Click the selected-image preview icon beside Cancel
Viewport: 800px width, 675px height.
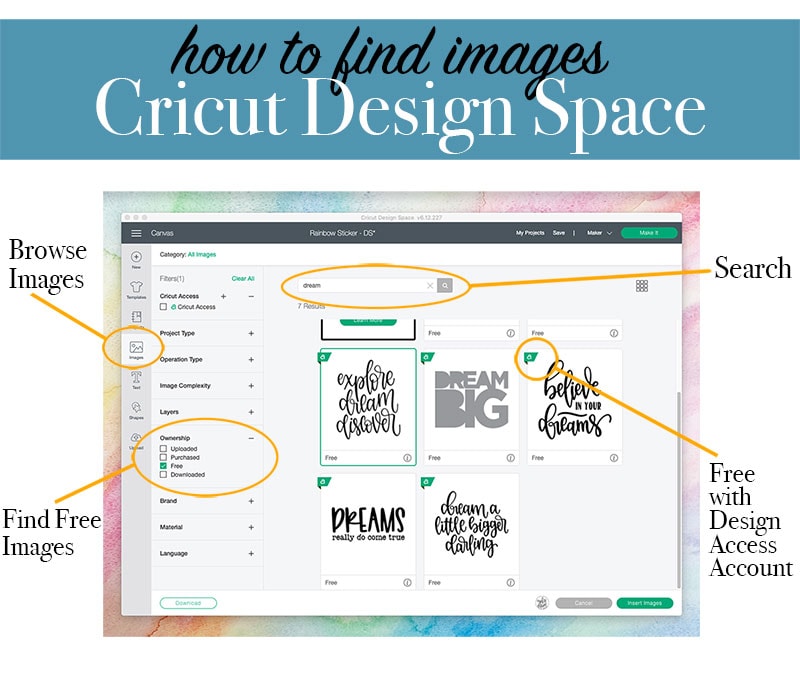(542, 603)
